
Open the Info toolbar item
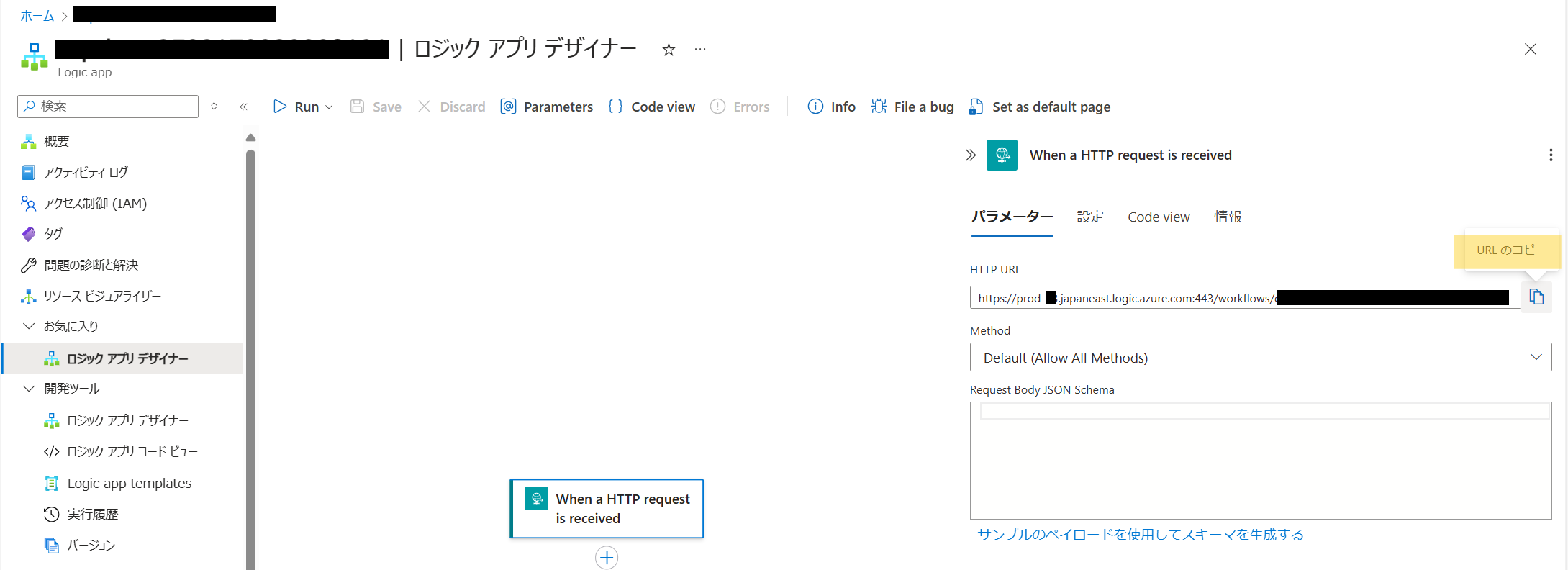(x=832, y=107)
